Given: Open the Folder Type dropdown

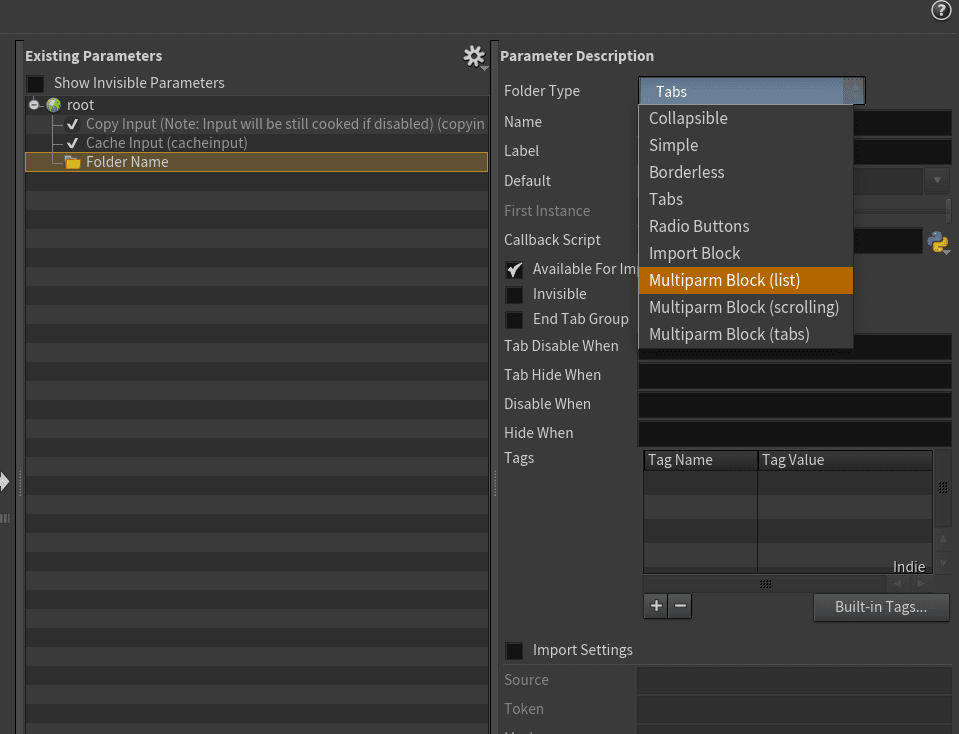Looking at the screenshot, I should (751, 92).
